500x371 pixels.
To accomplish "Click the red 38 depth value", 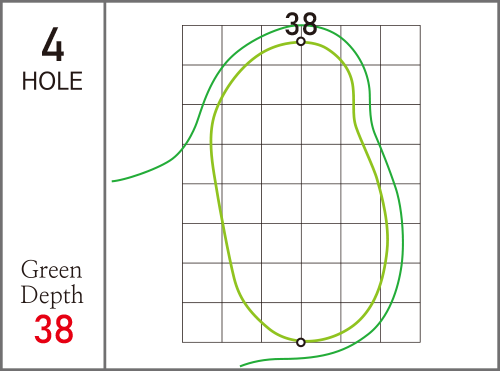I will point(54,329).
